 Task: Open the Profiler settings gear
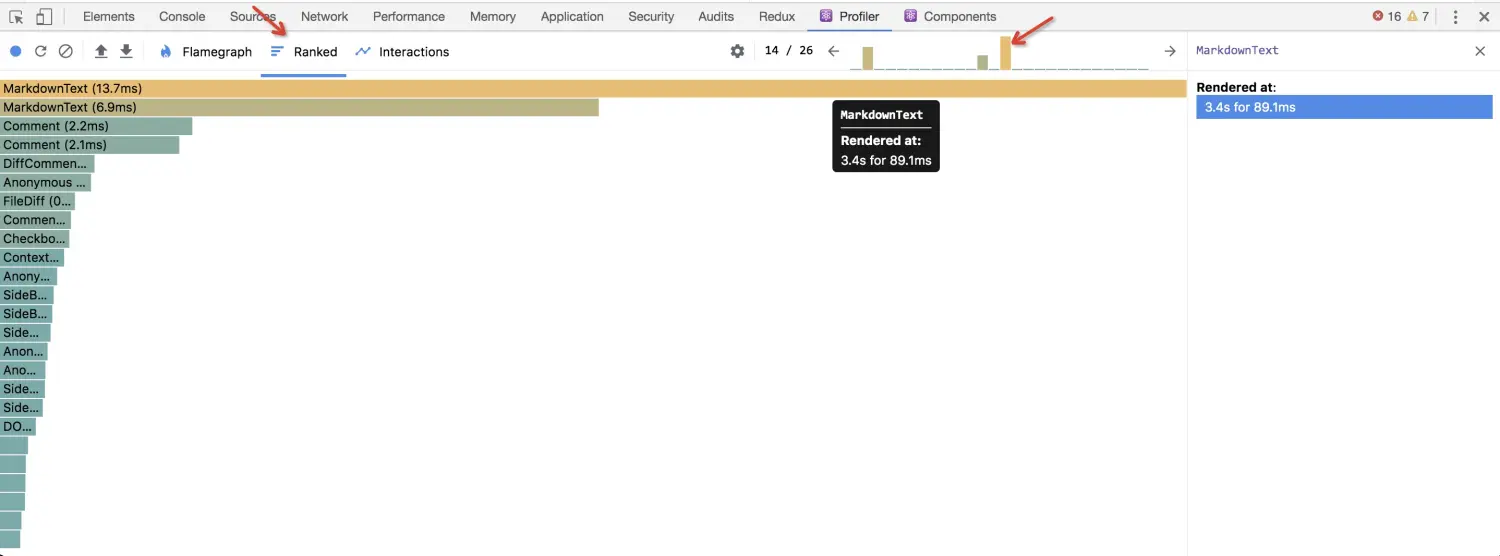pyautogui.click(x=737, y=51)
